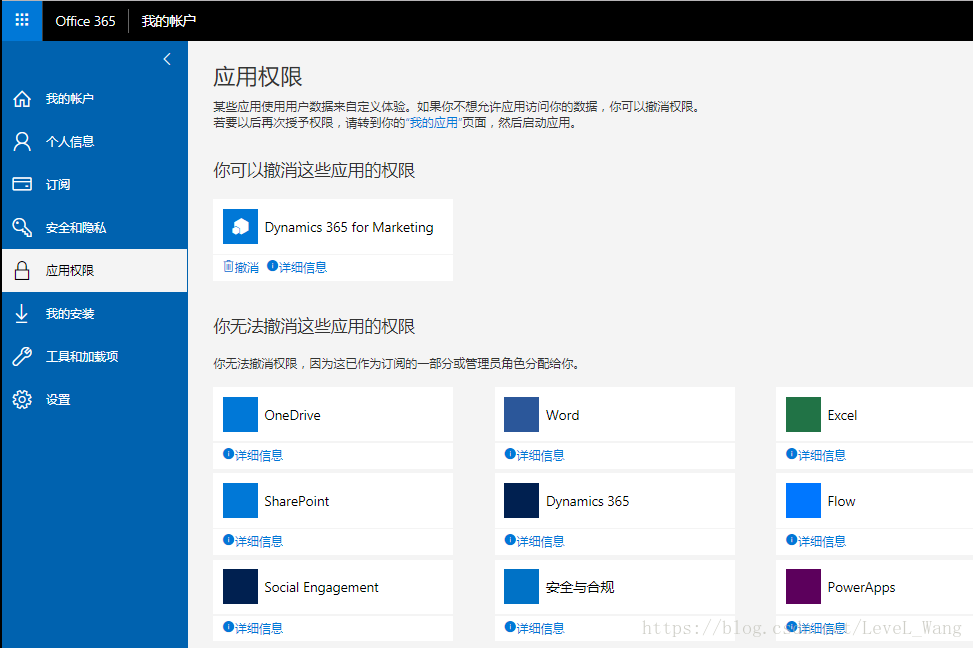
Task: Click the lock icon for 应用权限
Action: tap(22, 271)
